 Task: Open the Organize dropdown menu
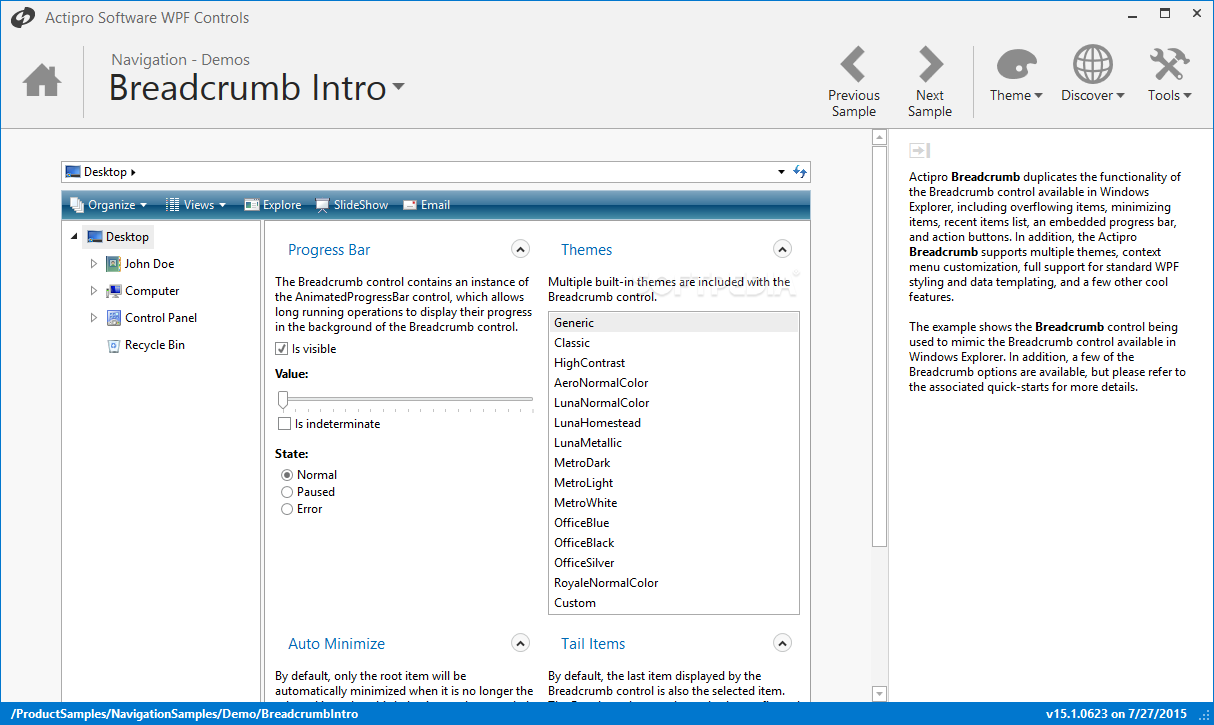point(108,205)
